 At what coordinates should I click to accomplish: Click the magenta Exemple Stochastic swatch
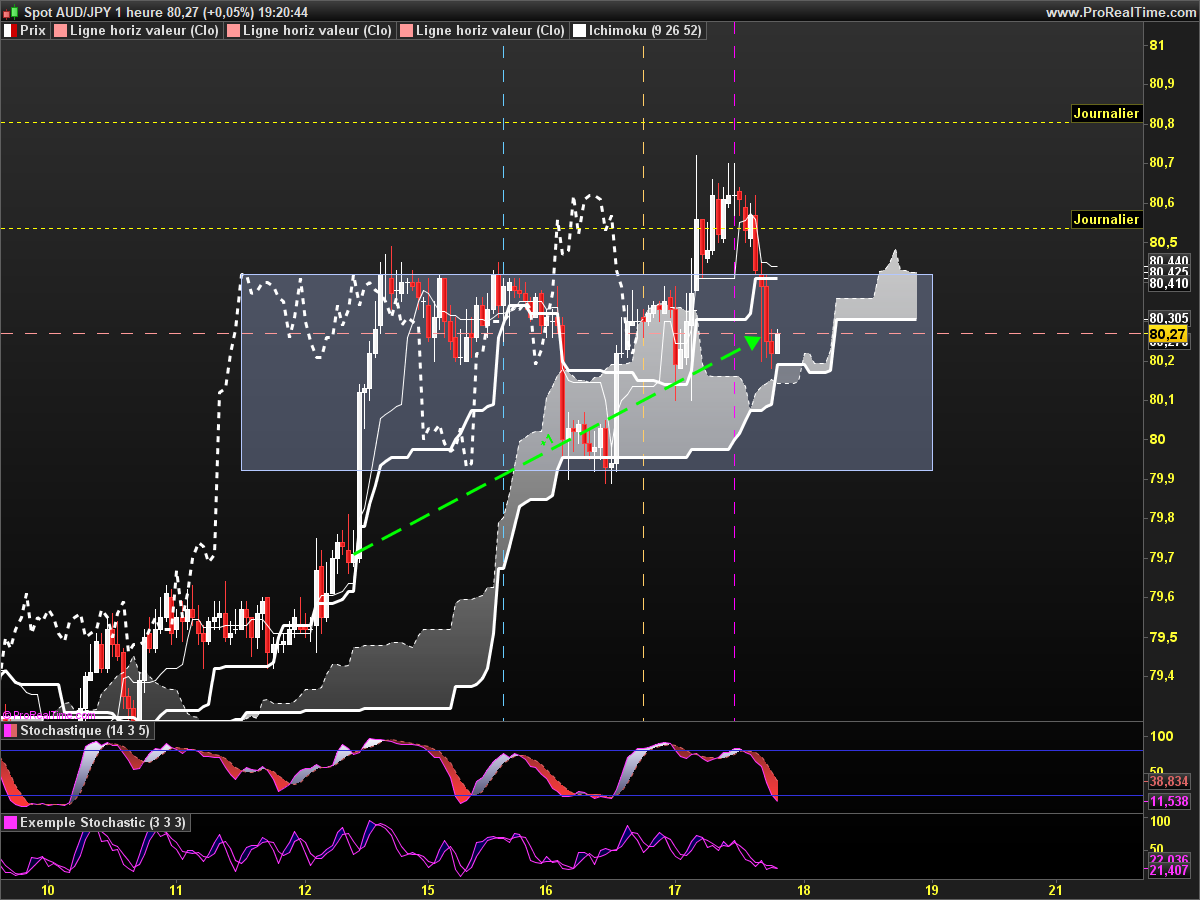tap(10, 822)
